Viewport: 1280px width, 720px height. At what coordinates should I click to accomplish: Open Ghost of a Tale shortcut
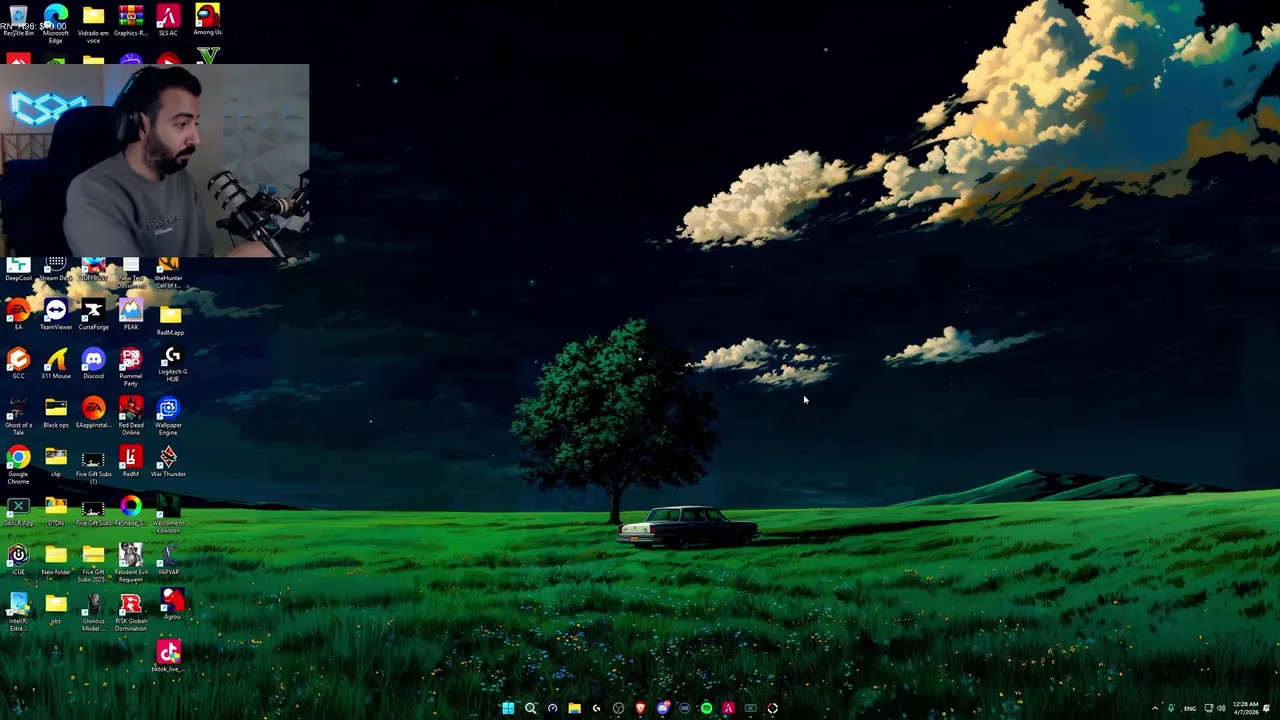[x=18, y=417]
